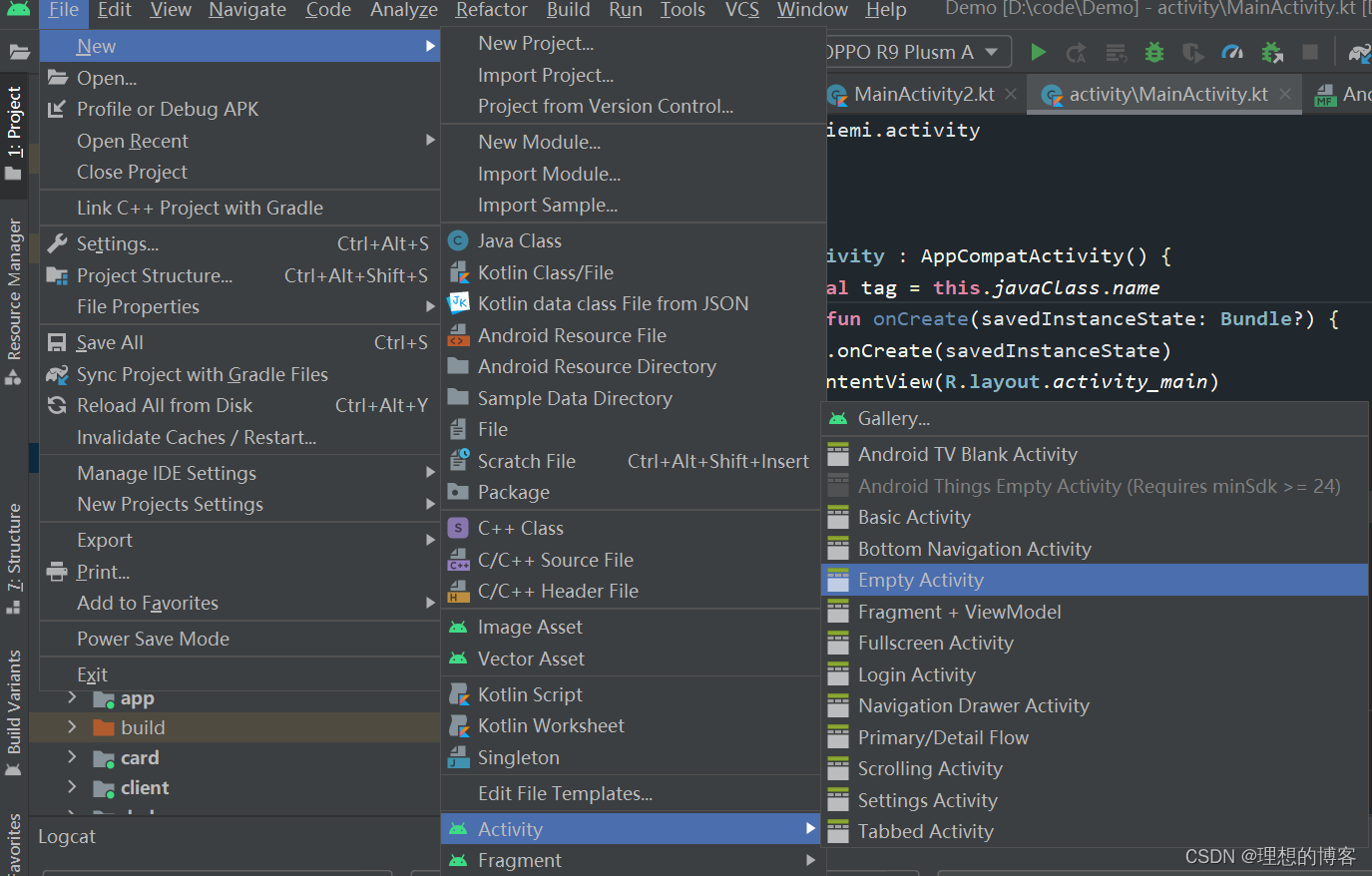Choose Tabbed Activity template
Image resolution: width=1372 pixels, height=876 pixels.
pyautogui.click(x=1095, y=831)
